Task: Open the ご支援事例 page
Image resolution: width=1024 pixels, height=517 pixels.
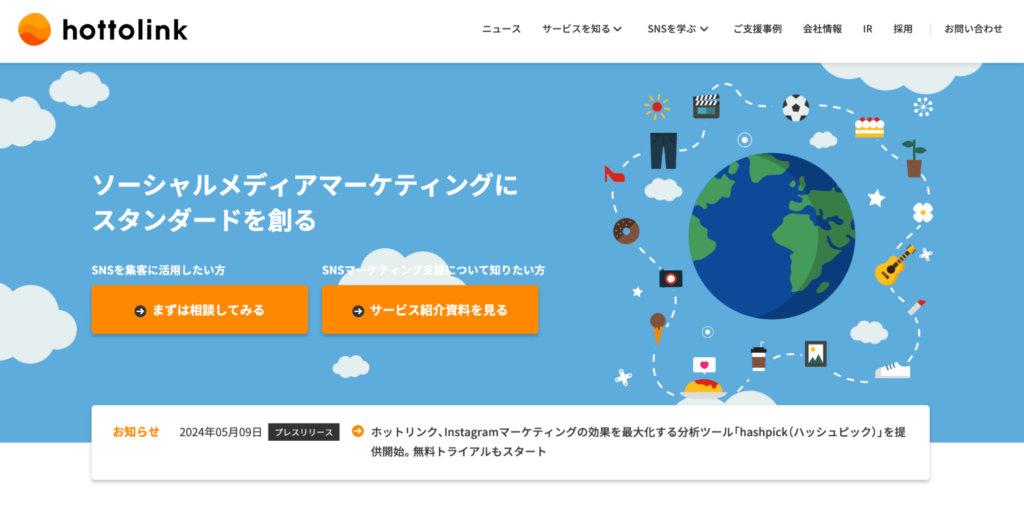Action: click(757, 29)
